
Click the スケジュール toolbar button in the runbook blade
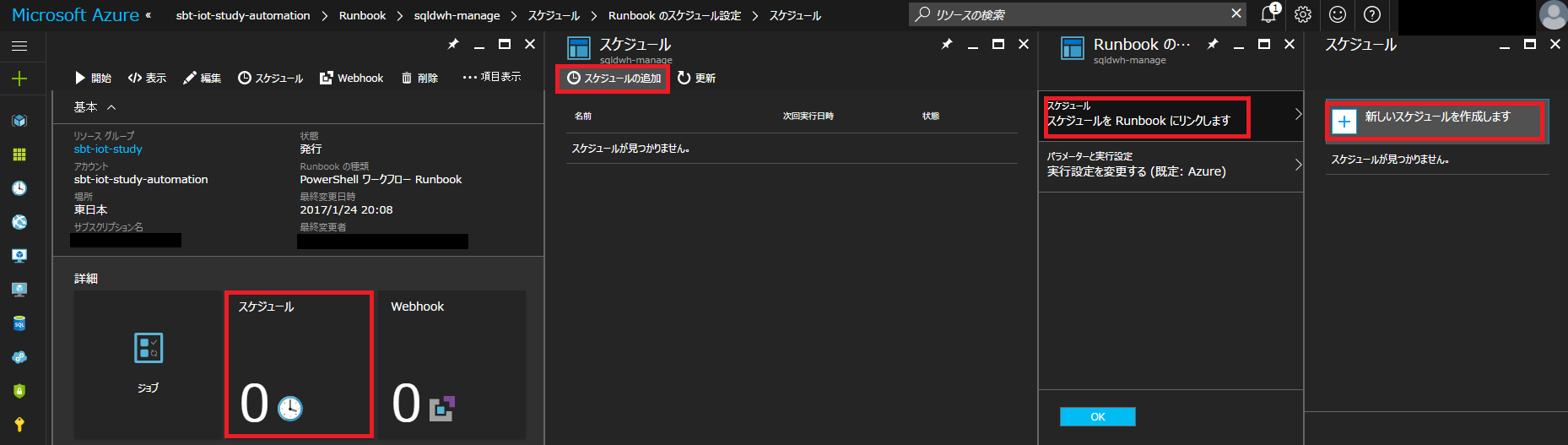pyautogui.click(x=270, y=78)
